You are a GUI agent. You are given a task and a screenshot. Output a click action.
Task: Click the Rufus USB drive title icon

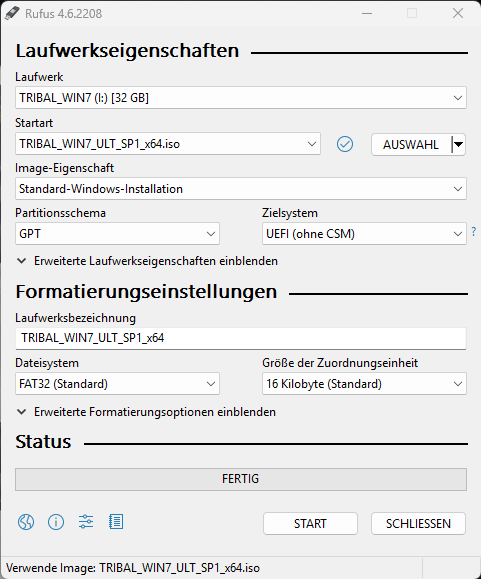(12, 14)
